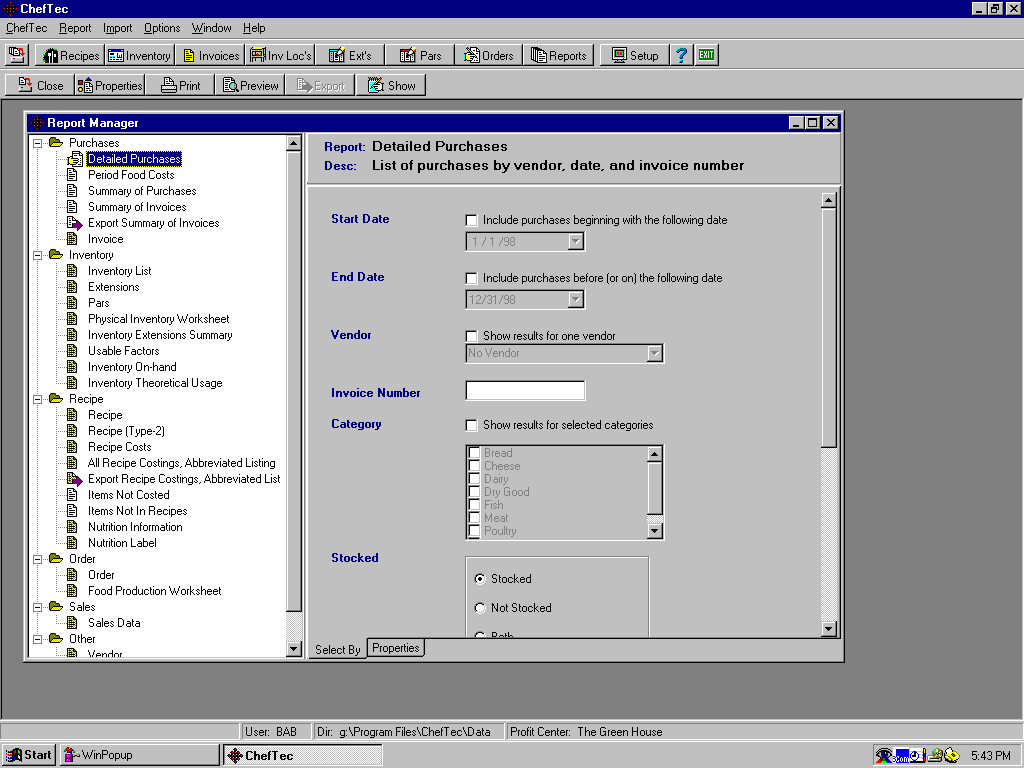The height and width of the screenshot is (768, 1024).
Task: Open Orders toolbar button
Action: (x=490, y=56)
